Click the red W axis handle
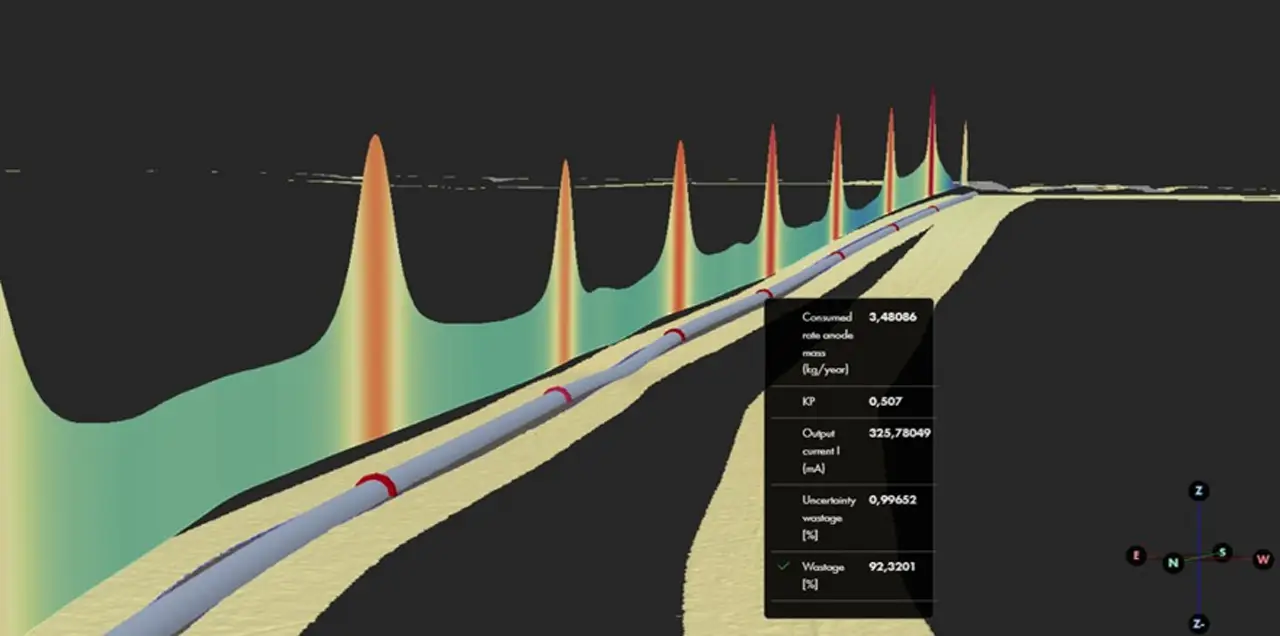 coord(1263,559)
